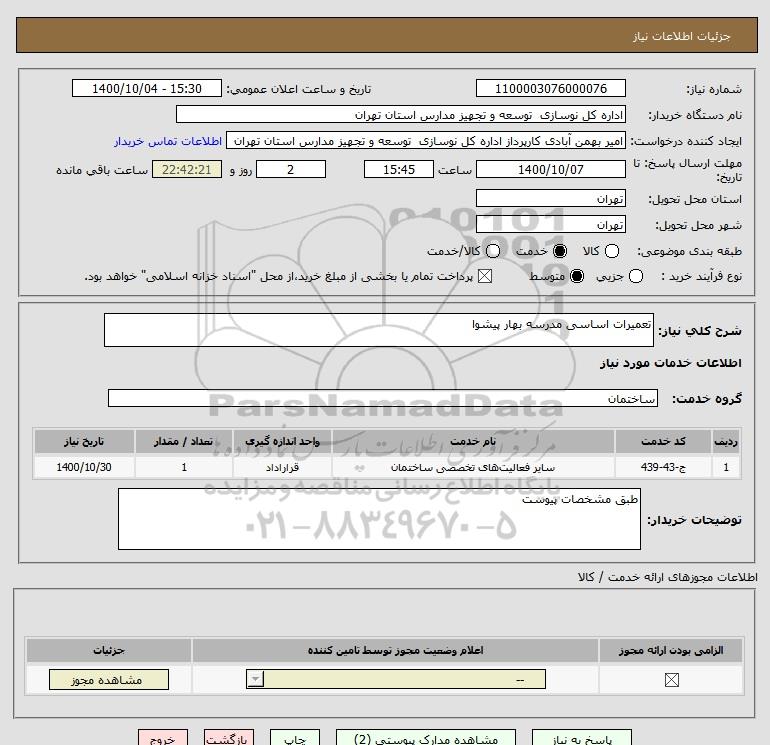Click the نام خدمت column header
This screenshot has width=770, height=745.
473,441
